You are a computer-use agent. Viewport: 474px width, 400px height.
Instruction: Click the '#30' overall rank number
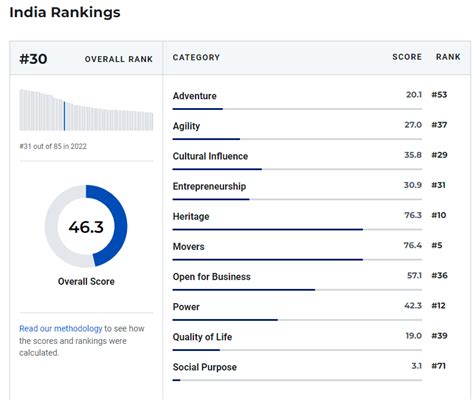click(x=33, y=59)
